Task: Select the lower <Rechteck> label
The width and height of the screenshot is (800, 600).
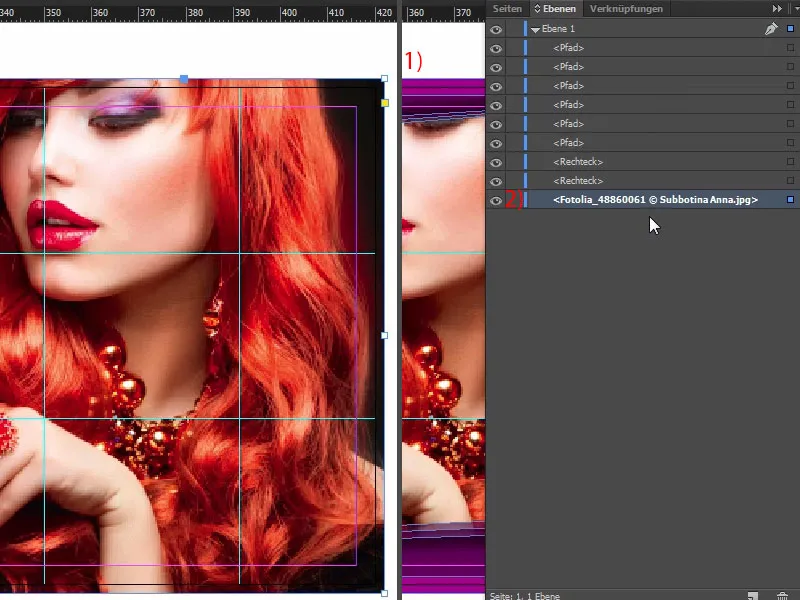Action: (578, 180)
